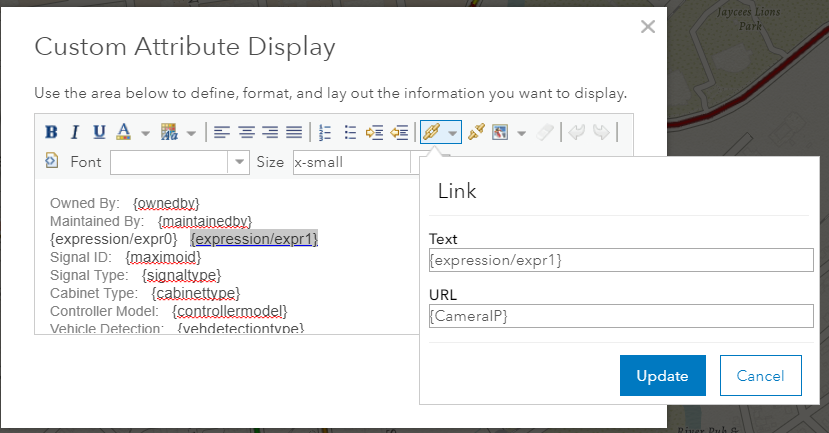Insert a bulleted list

(350, 132)
